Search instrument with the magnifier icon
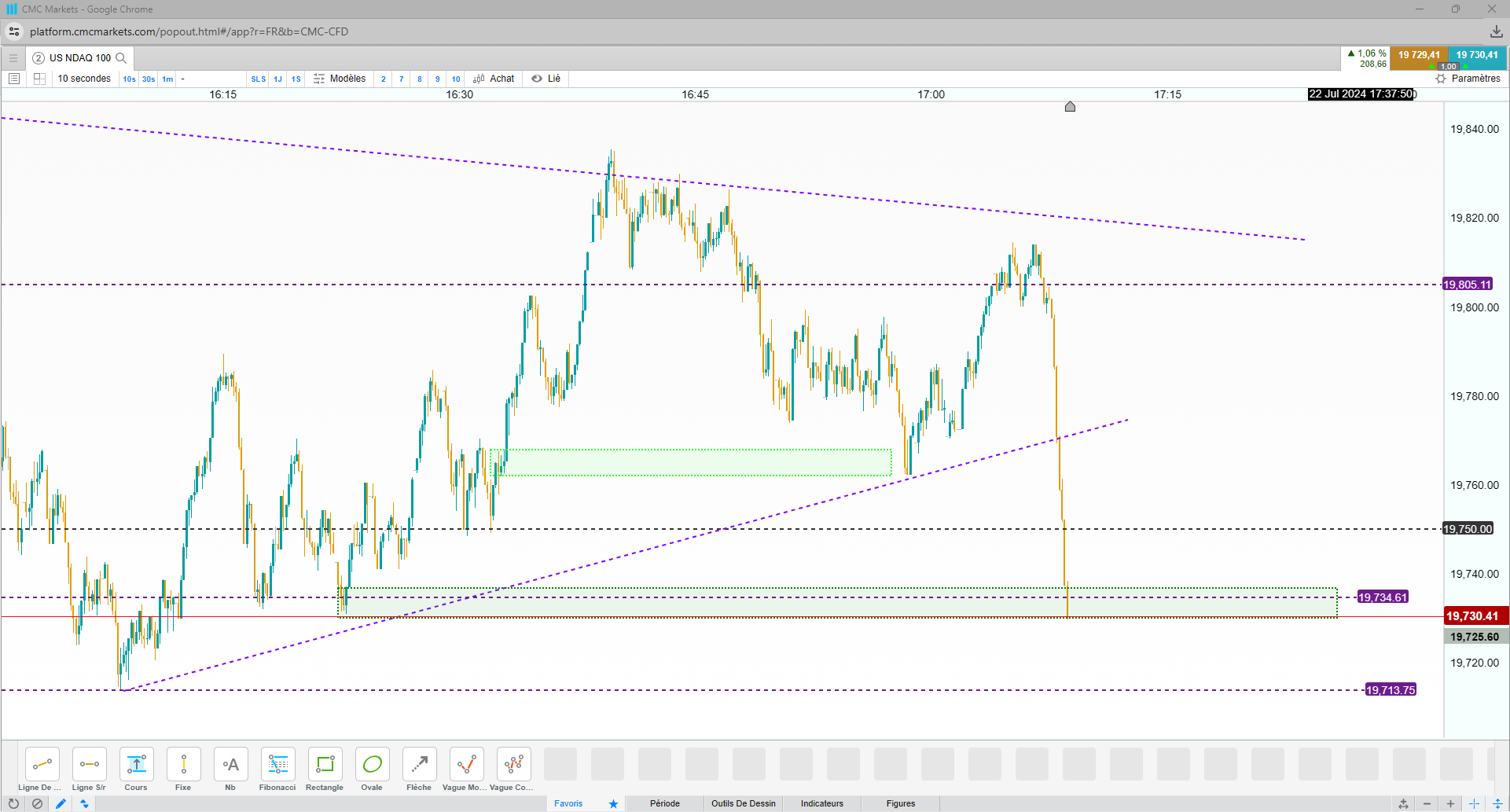 [x=121, y=57]
